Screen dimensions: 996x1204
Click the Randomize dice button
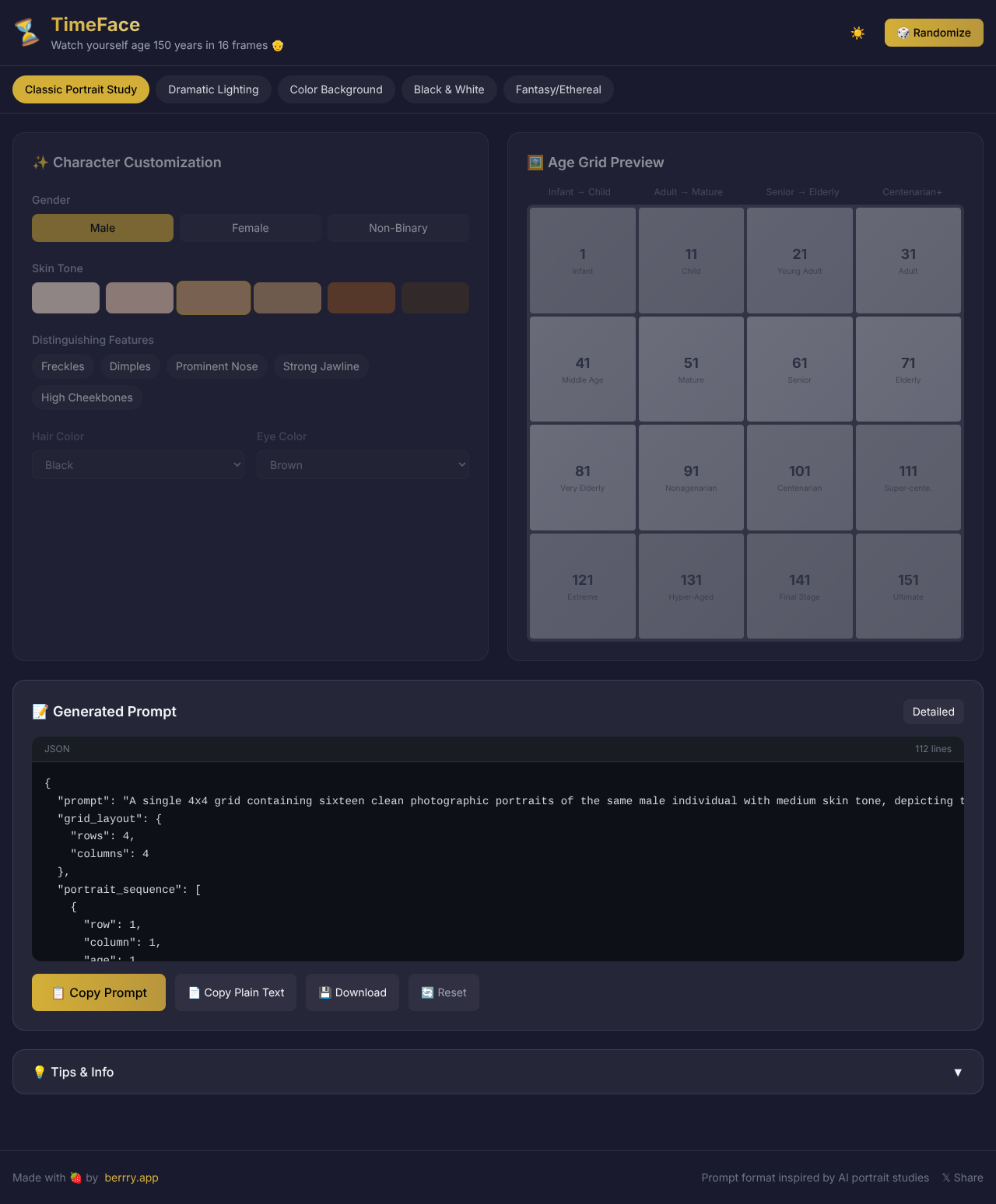[934, 33]
